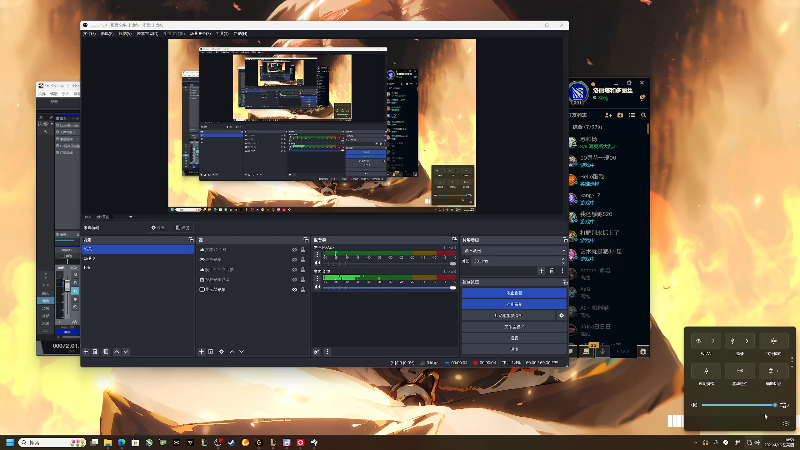This screenshot has height=450, width=800.
Task: Add a scene transition with plus icon
Action: (541, 271)
